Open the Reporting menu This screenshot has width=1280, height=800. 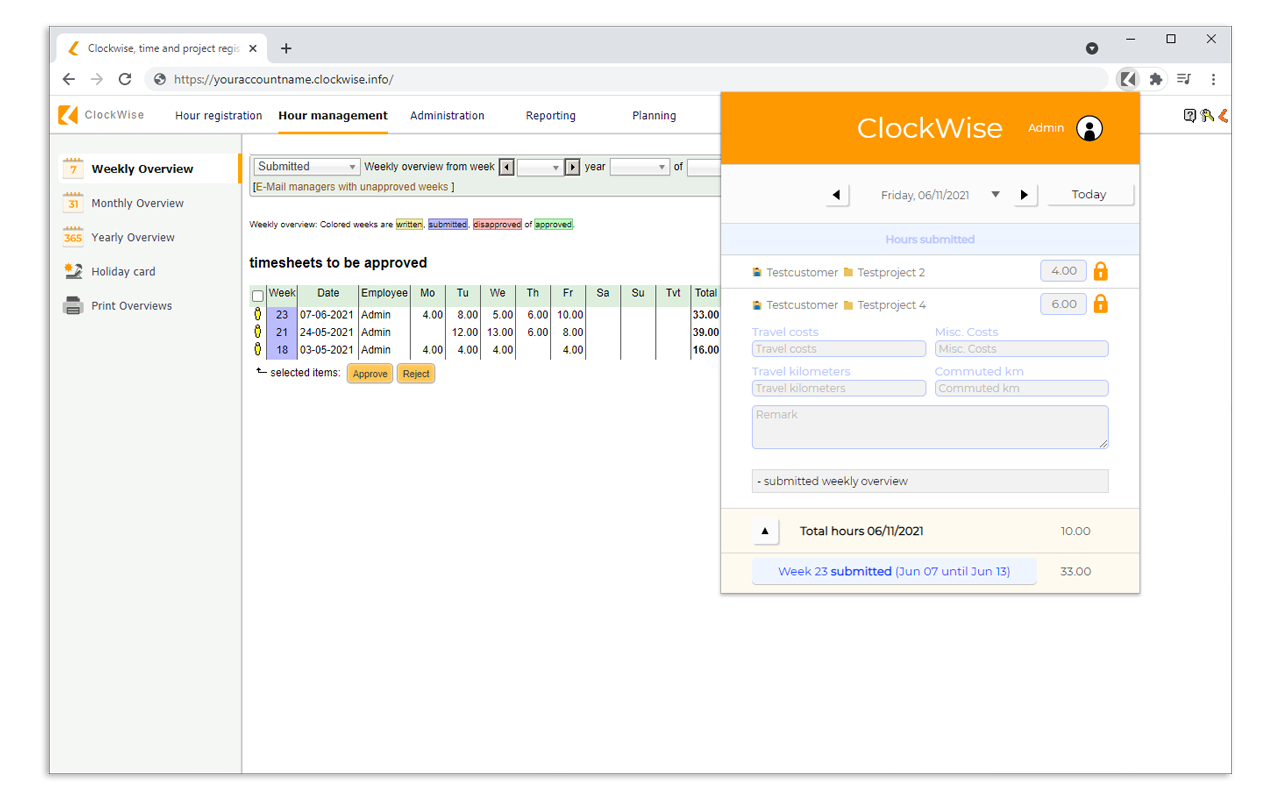550,115
